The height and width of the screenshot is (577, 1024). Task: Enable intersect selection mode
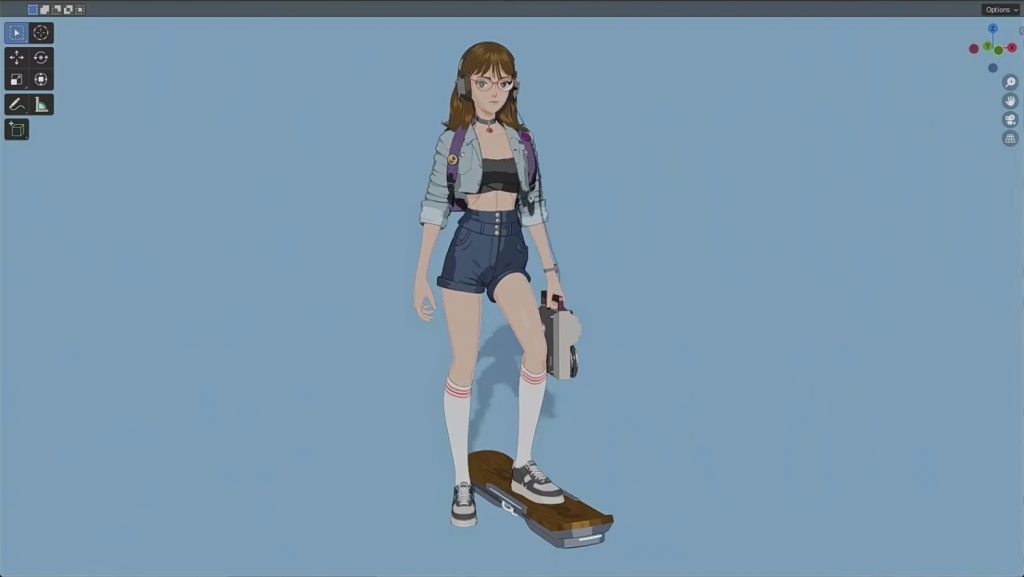click(x=80, y=10)
